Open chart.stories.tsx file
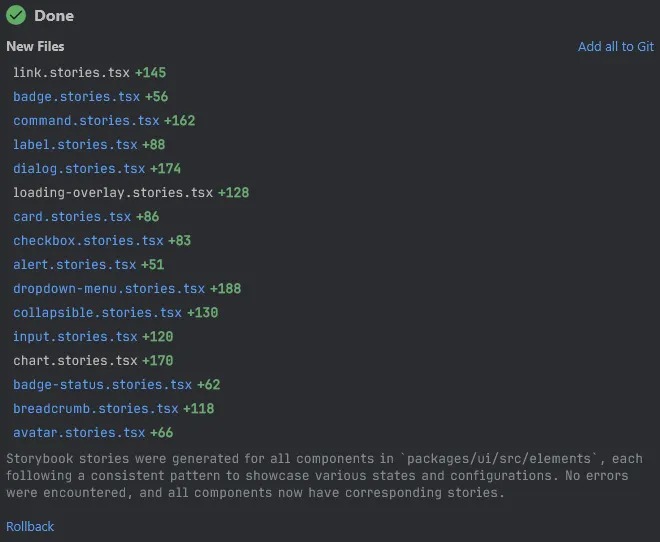Image resolution: width=660 pixels, height=542 pixels. 75,361
